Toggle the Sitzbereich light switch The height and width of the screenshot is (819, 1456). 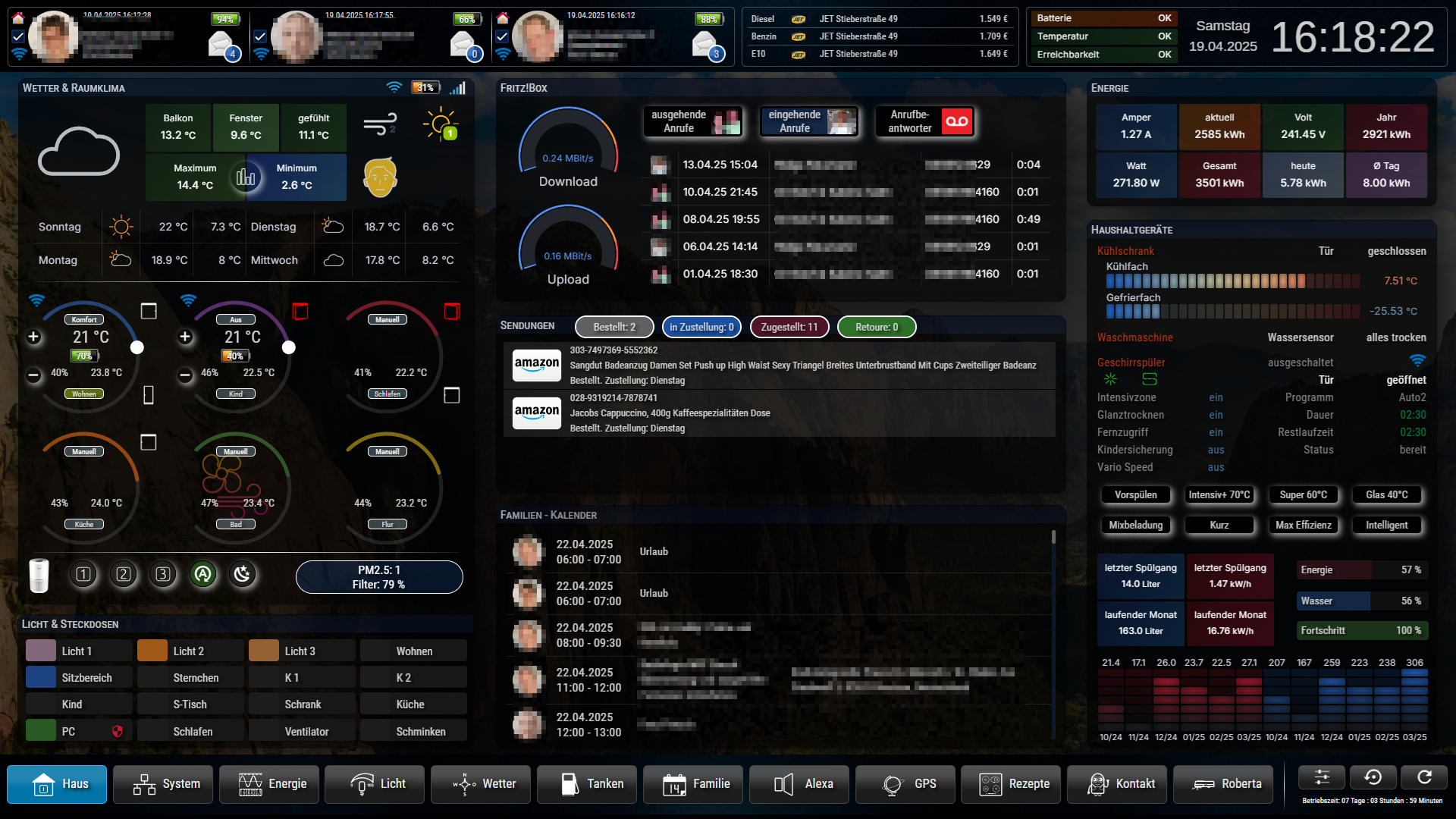(79, 678)
